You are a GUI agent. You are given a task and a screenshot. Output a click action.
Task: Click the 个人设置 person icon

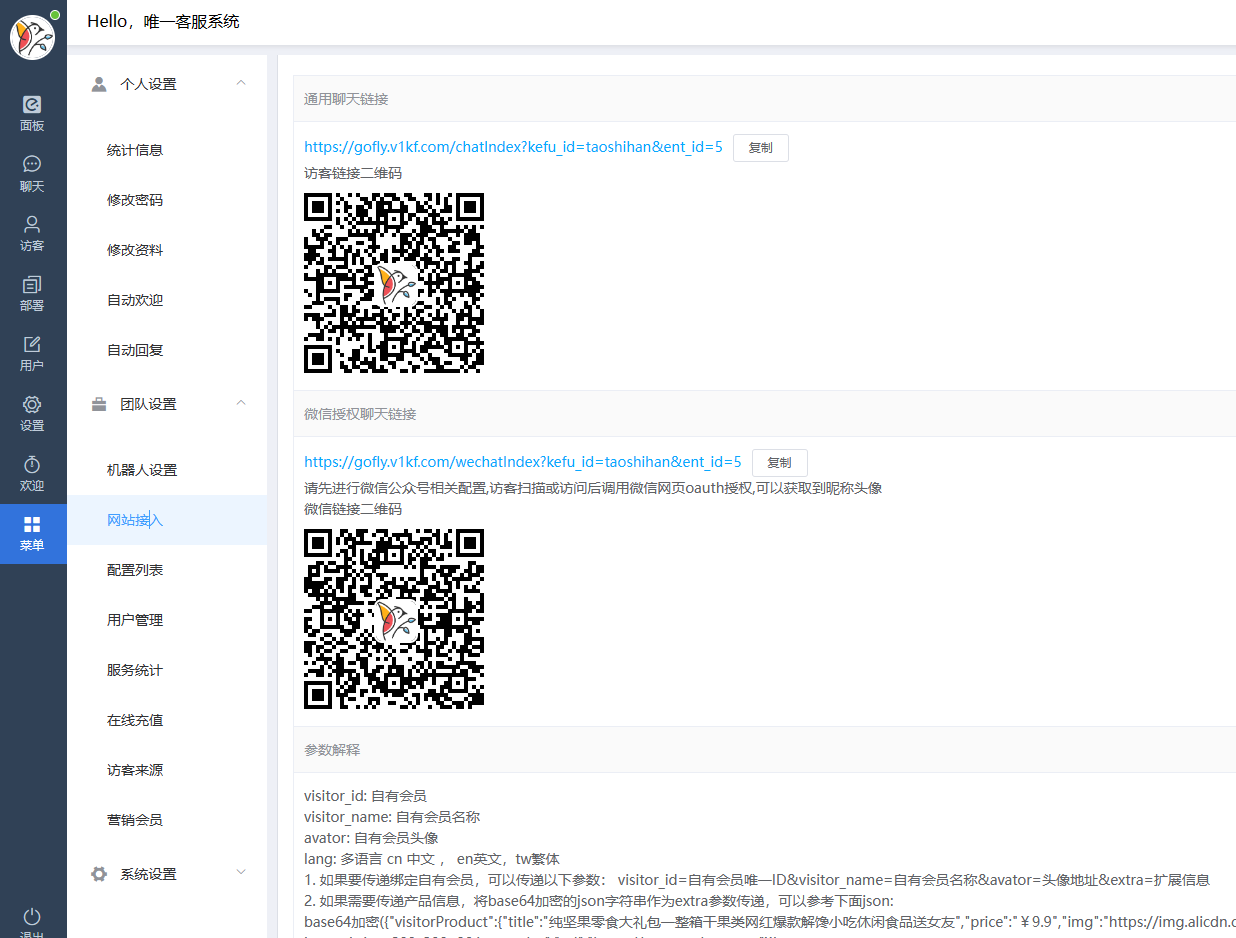point(99,84)
